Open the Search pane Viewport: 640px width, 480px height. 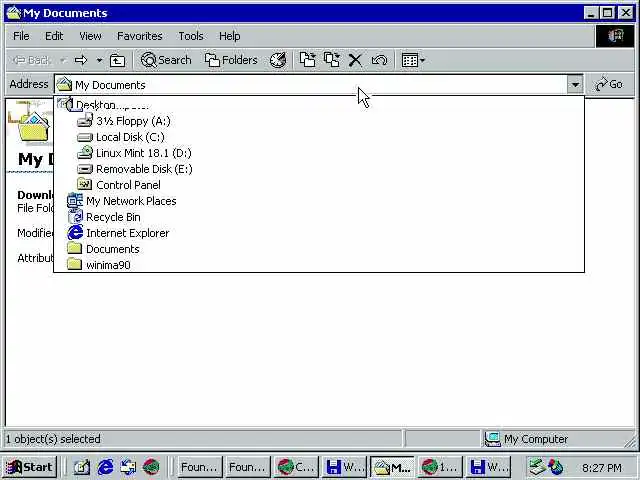point(166,60)
